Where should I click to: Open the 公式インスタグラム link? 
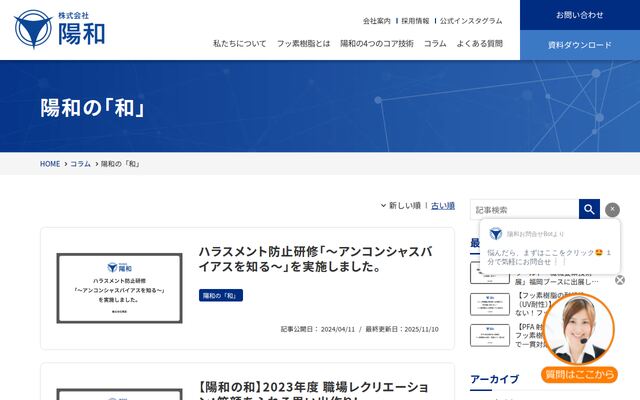click(471, 21)
